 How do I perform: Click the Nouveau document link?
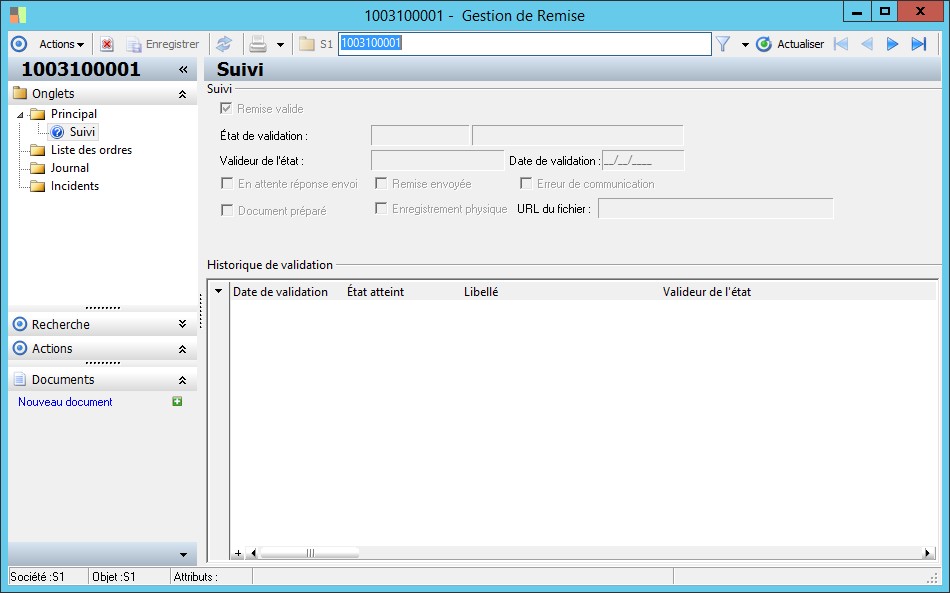pyautogui.click(x=65, y=402)
